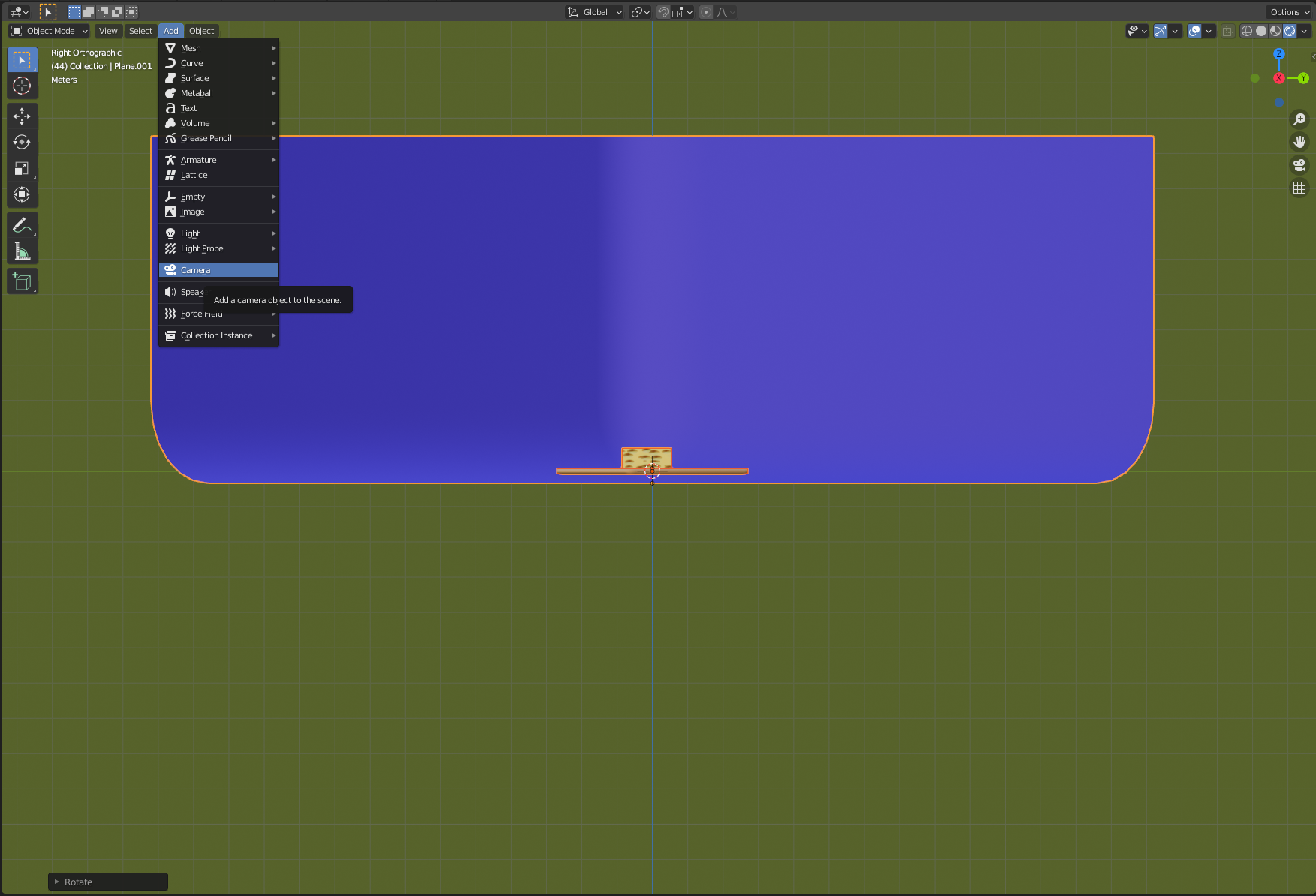
Task: Click the Add menu
Action: point(171,31)
